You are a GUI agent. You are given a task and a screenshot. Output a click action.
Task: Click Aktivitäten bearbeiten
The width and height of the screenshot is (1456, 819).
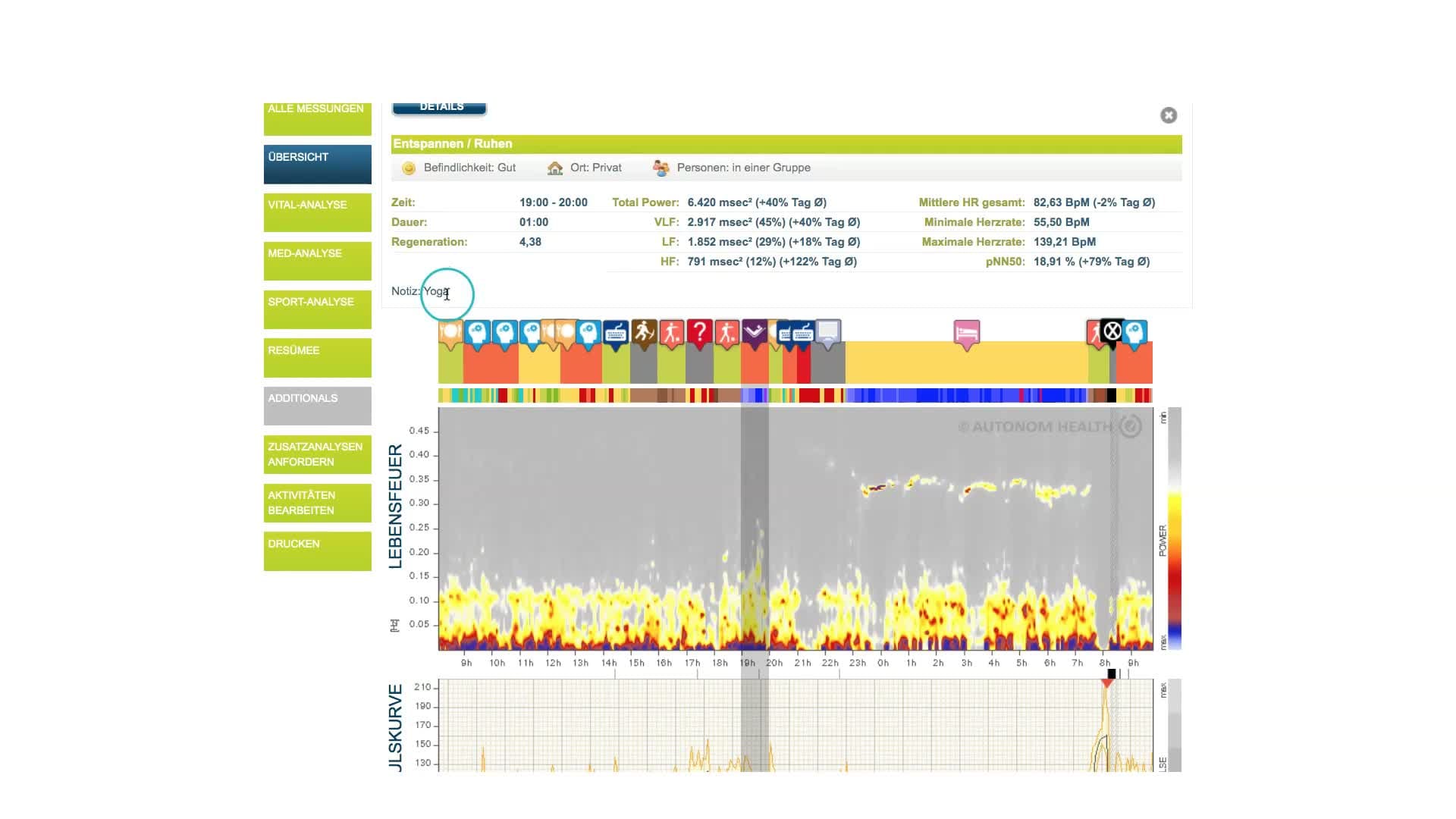click(317, 503)
